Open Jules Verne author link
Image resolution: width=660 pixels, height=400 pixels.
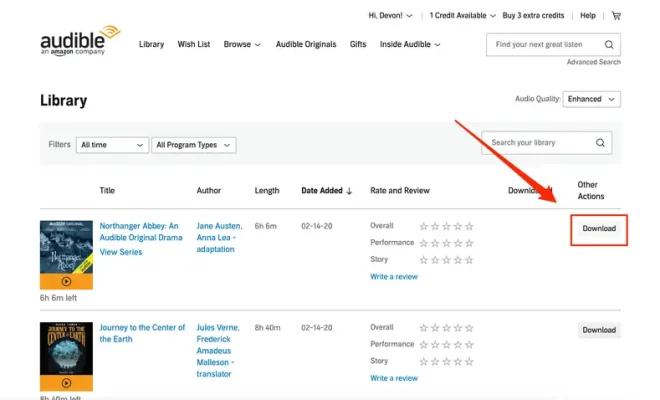coord(218,328)
